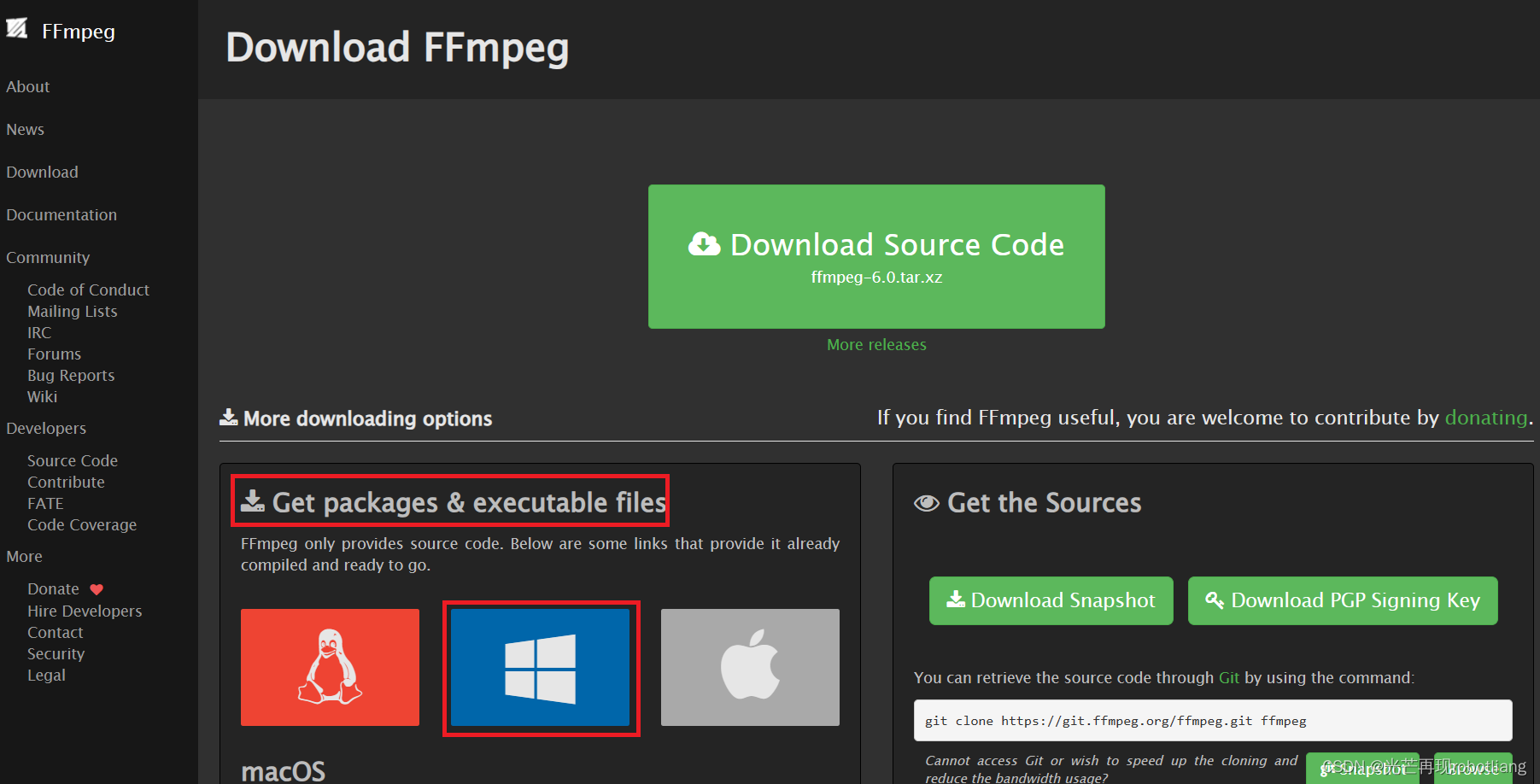Click the Download Source Code button
This screenshot has height=784, width=1540.
876,256
